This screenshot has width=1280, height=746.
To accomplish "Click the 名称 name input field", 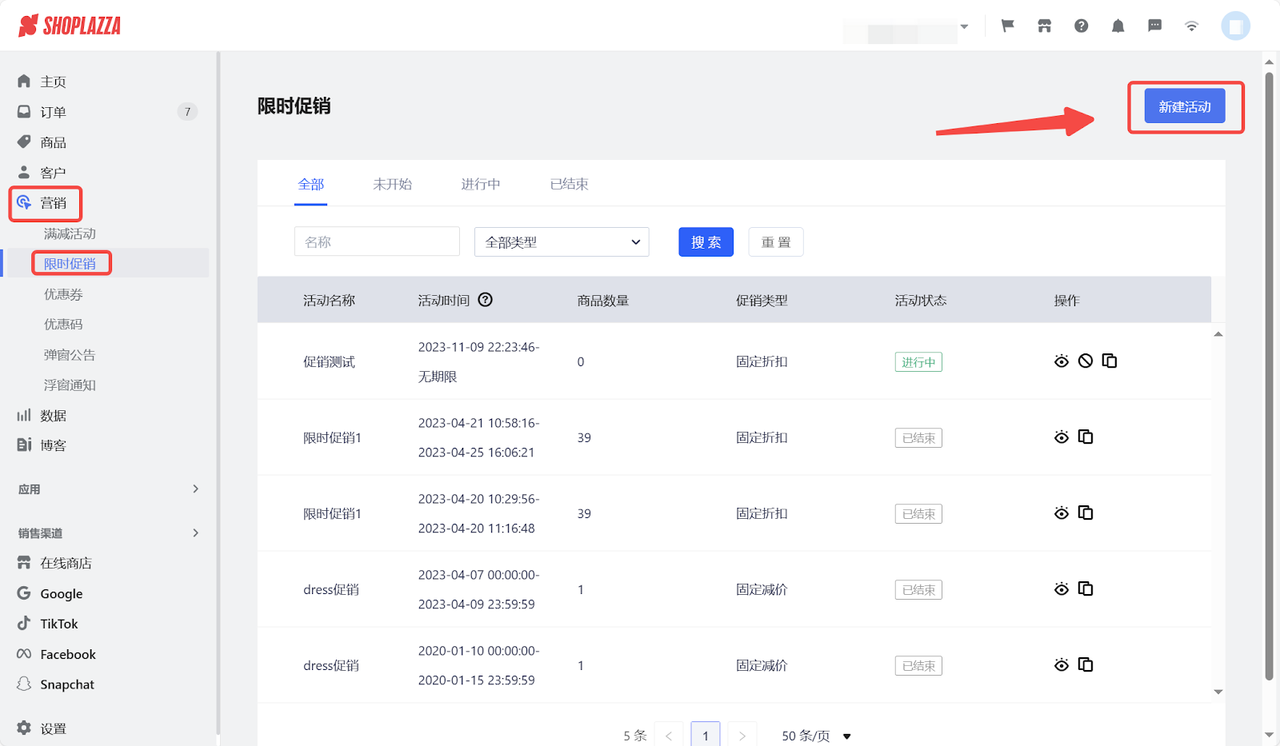I will click(x=377, y=241).
